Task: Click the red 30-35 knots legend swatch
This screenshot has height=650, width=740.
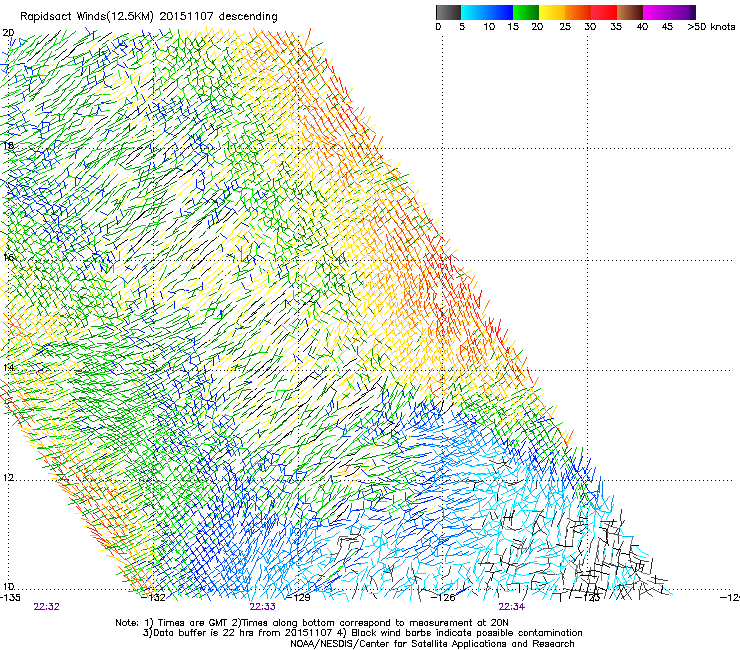Action: coord(604,12)
